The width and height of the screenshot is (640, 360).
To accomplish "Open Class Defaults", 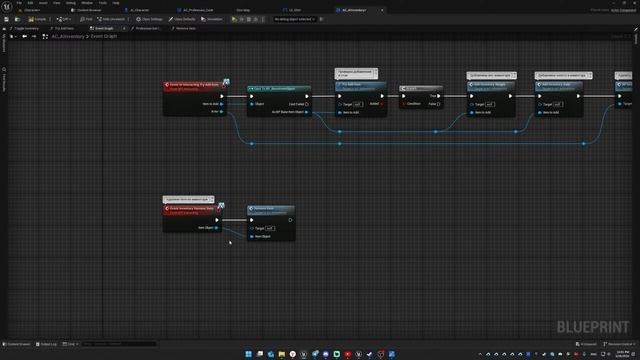I will coord(182,19).
